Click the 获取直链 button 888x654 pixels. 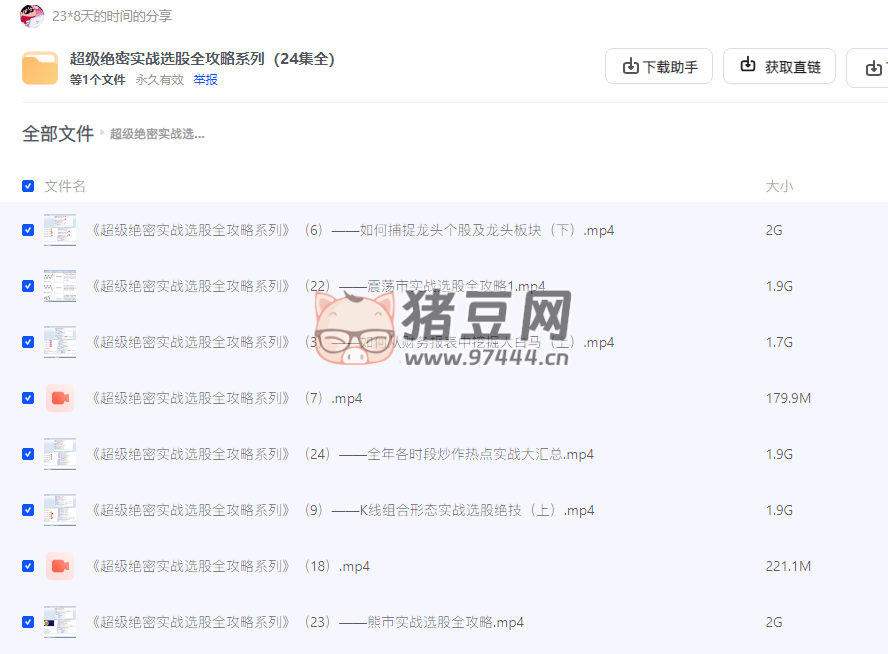coord(779,66)
